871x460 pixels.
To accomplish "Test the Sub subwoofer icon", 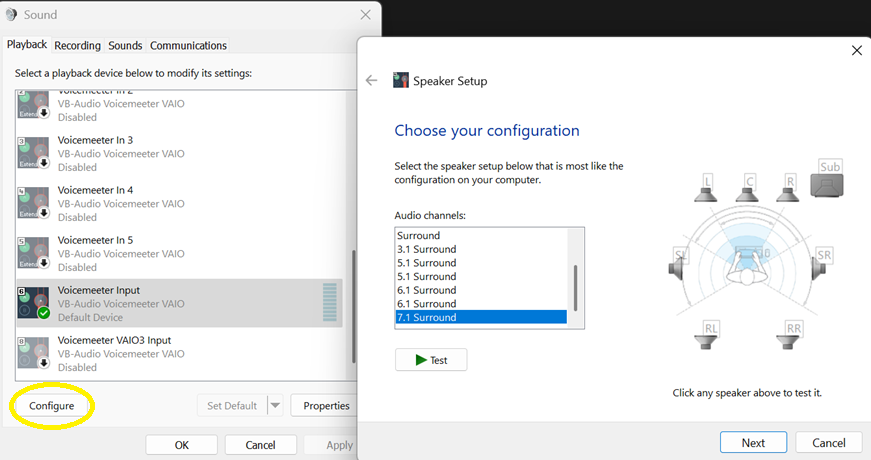I will [827, 179].
